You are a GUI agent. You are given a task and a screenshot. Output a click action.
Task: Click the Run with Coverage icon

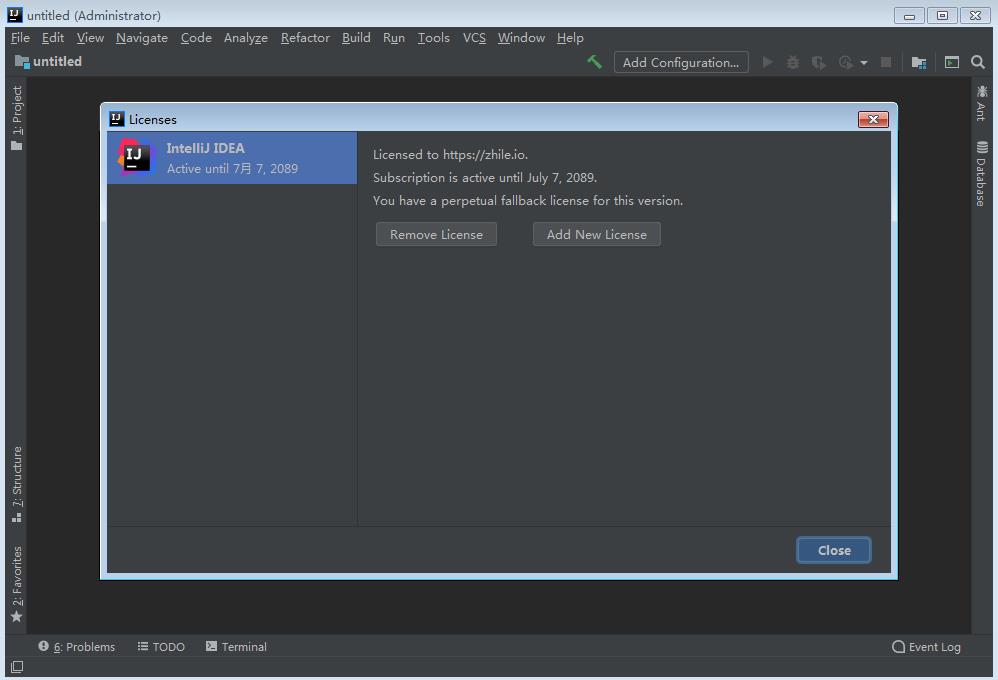(x=819, y=62)
